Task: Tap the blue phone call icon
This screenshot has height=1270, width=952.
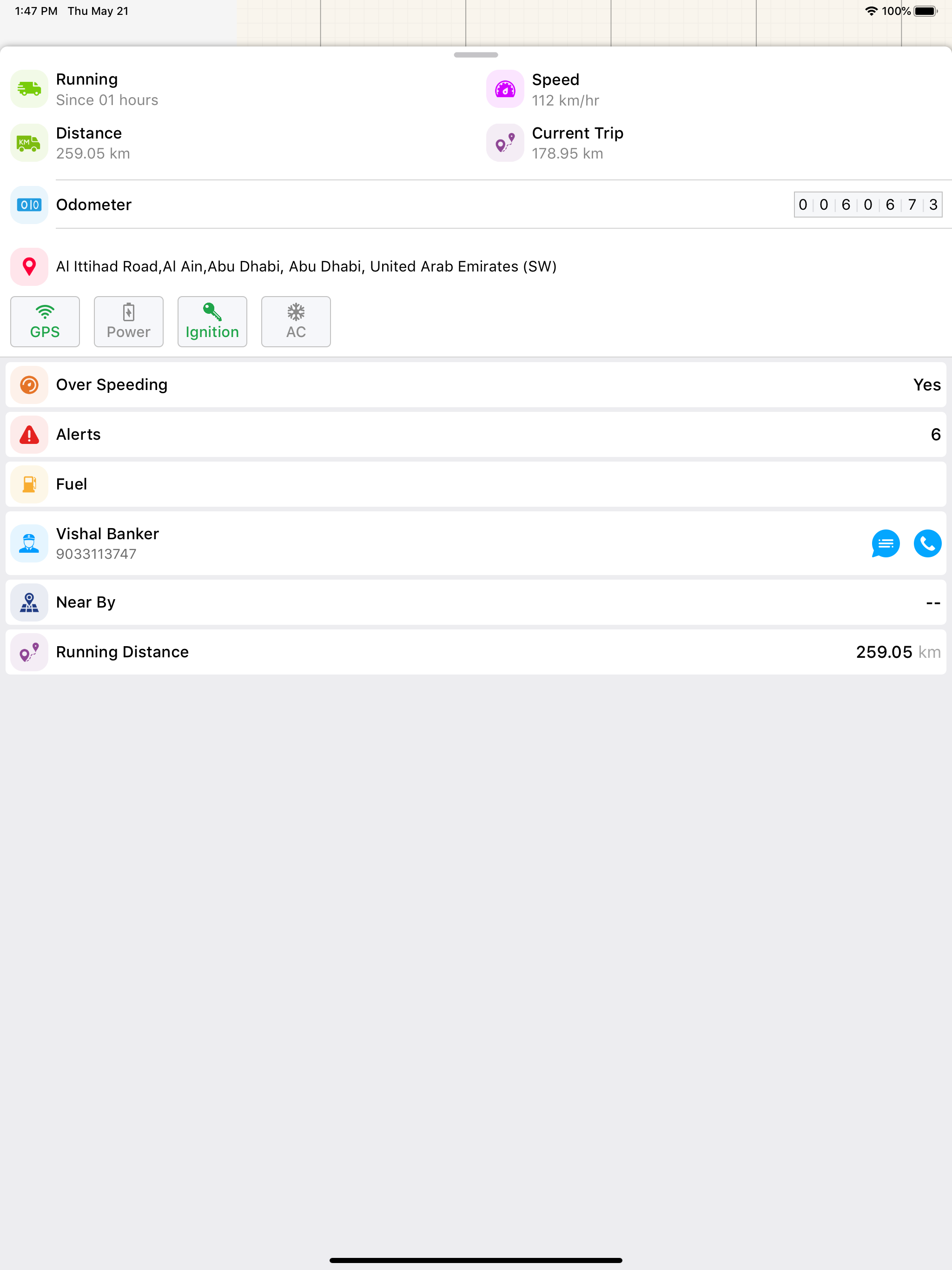Action: coord(927,543)
